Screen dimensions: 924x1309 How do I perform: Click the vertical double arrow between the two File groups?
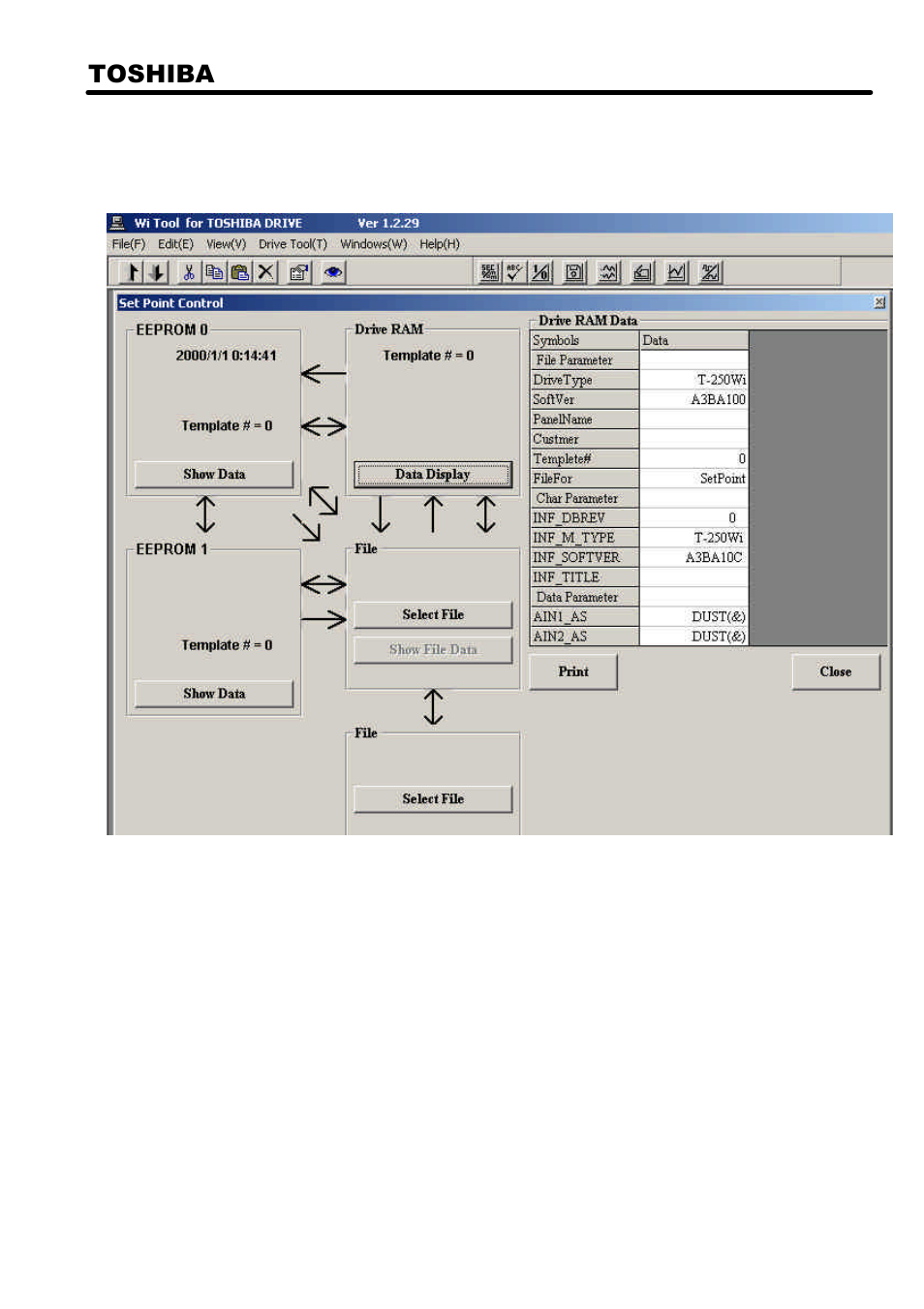(x=433, y=706)
